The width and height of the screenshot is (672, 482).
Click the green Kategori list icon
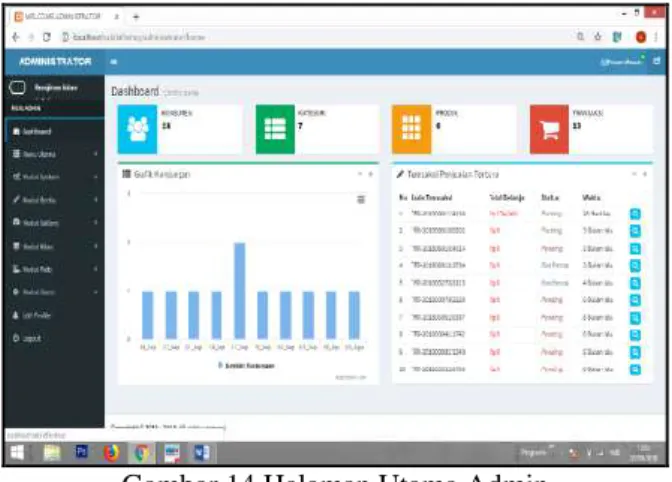pyautogui.click(x=275, y=129)
